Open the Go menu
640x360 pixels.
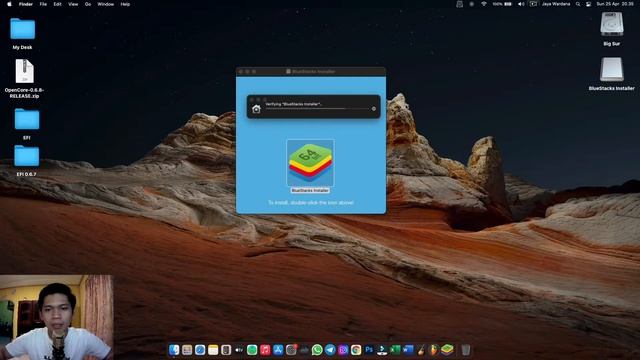point(88,4)
